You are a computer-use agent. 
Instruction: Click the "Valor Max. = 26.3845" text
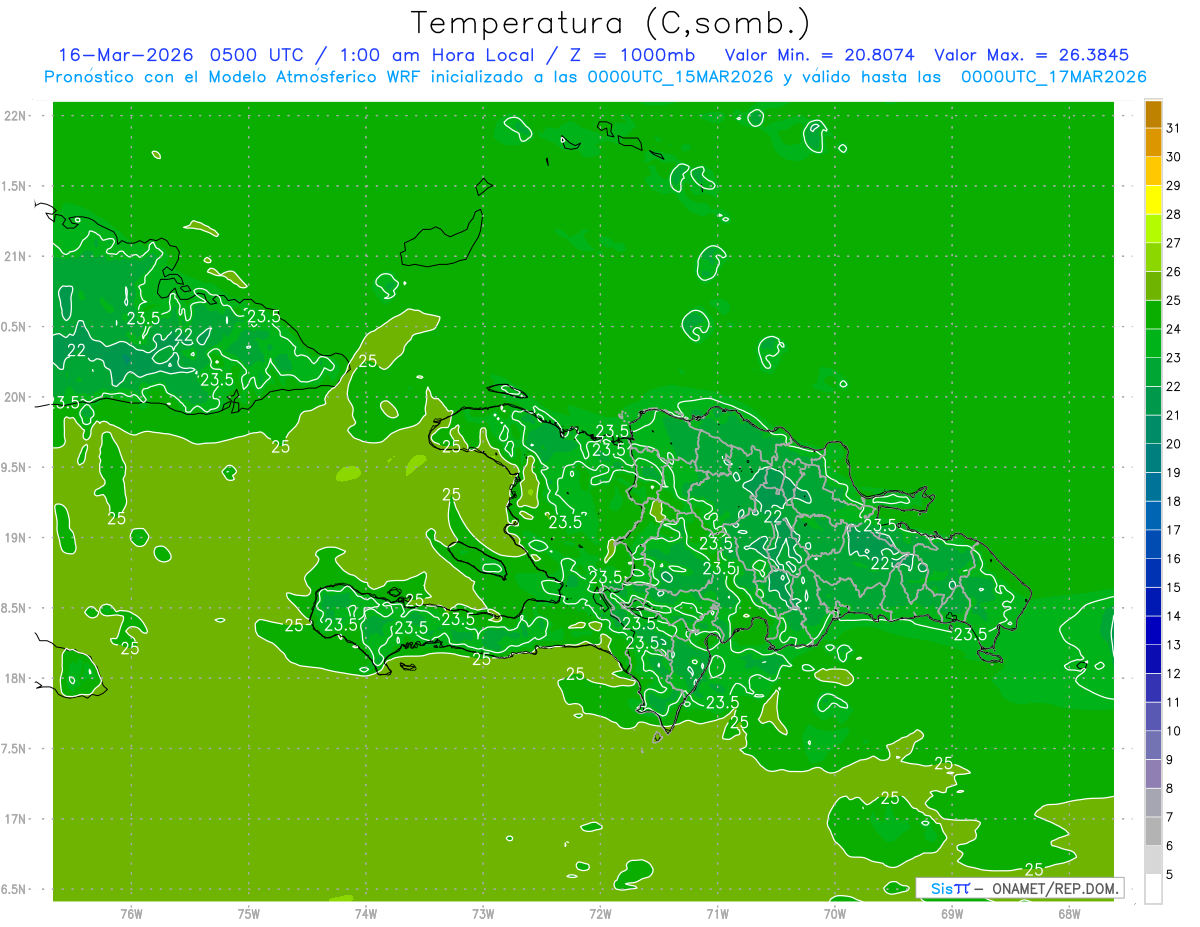click(x=1030, y=55)
